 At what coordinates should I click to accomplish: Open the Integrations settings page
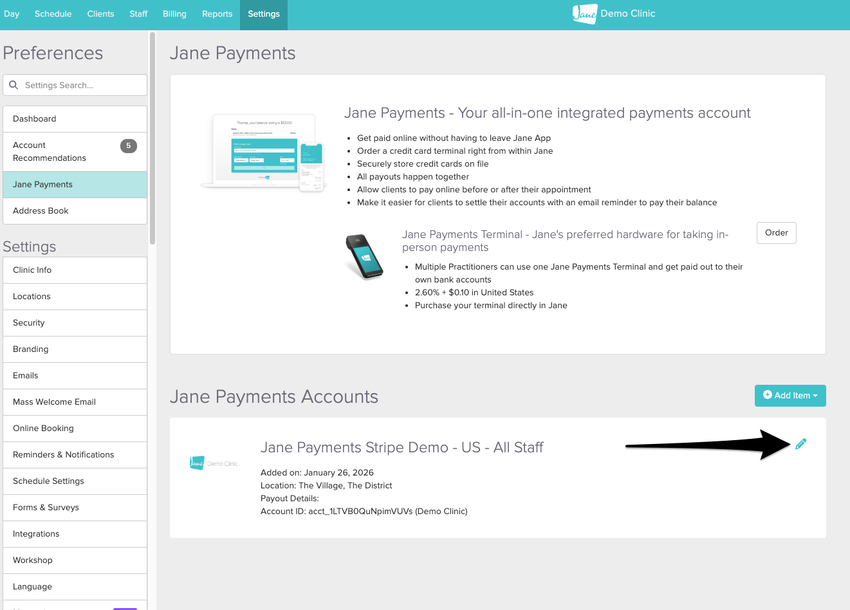tap(75, 534)
